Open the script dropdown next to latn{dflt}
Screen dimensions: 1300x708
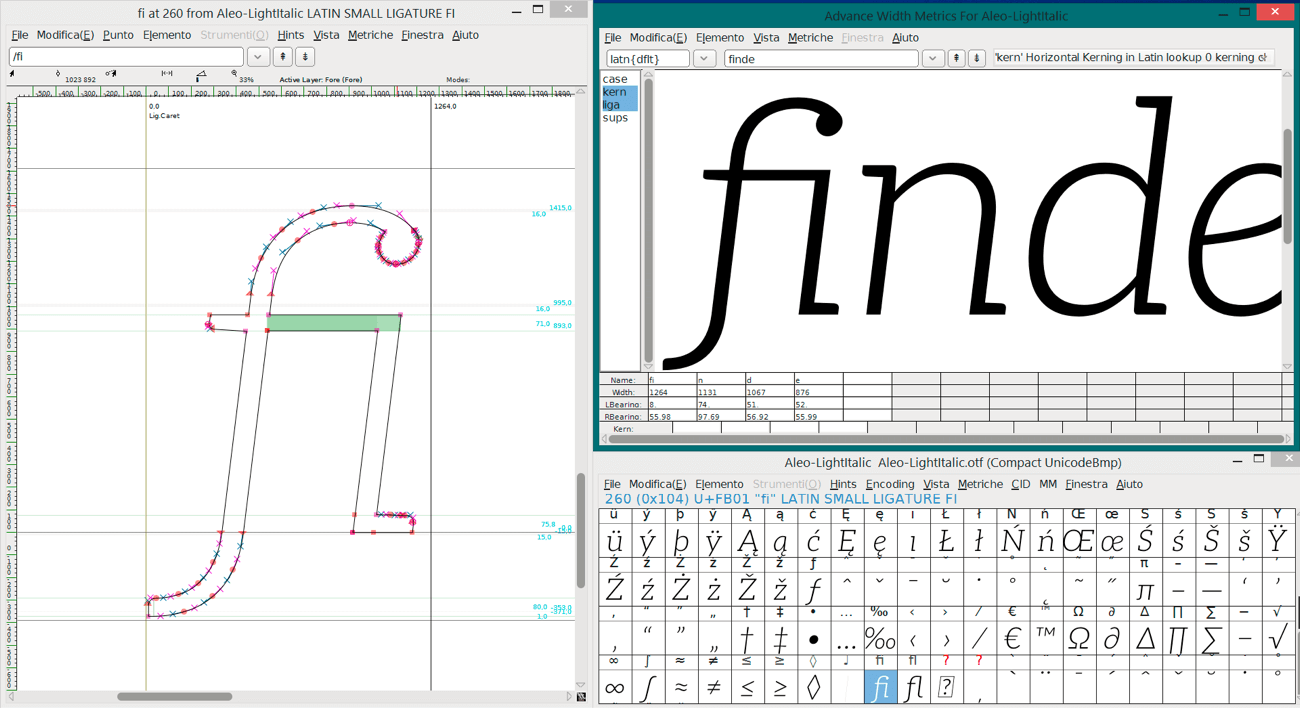click(703, 57)
